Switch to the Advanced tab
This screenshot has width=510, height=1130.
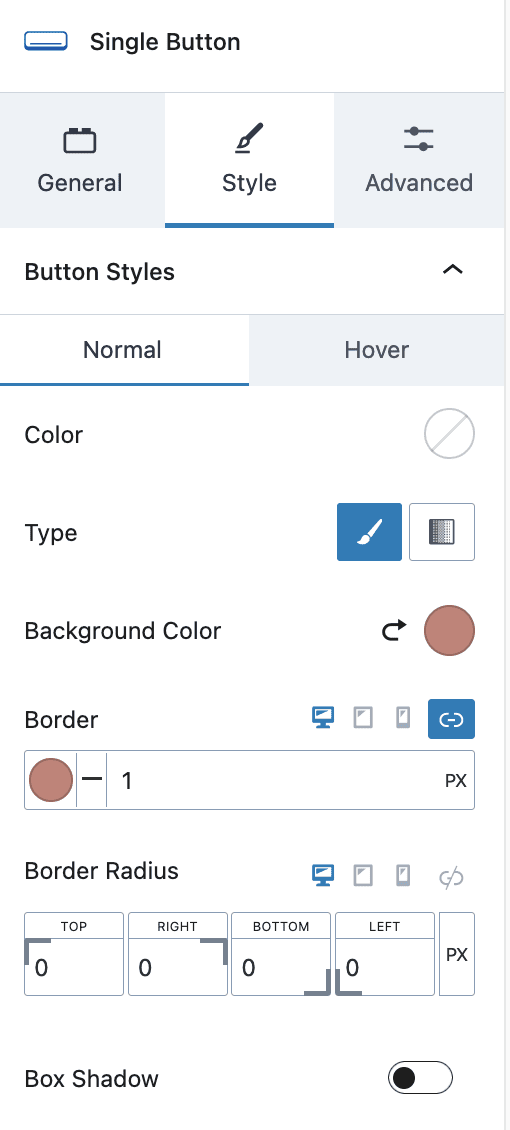coord(419,161)
